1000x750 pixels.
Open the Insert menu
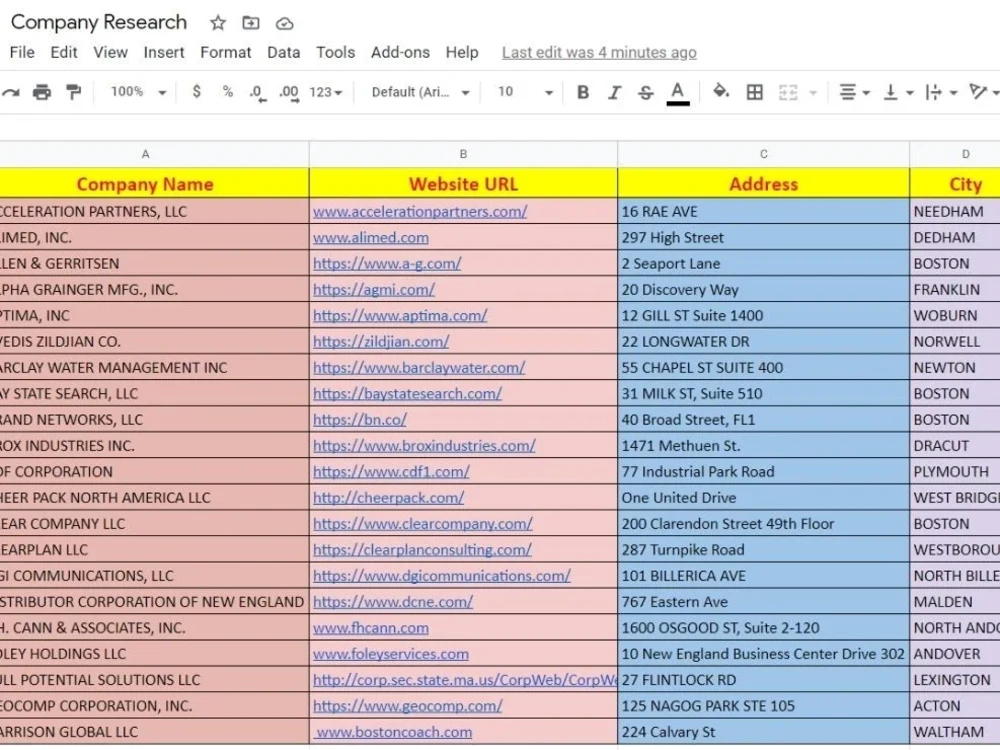(x=164, y=52)
